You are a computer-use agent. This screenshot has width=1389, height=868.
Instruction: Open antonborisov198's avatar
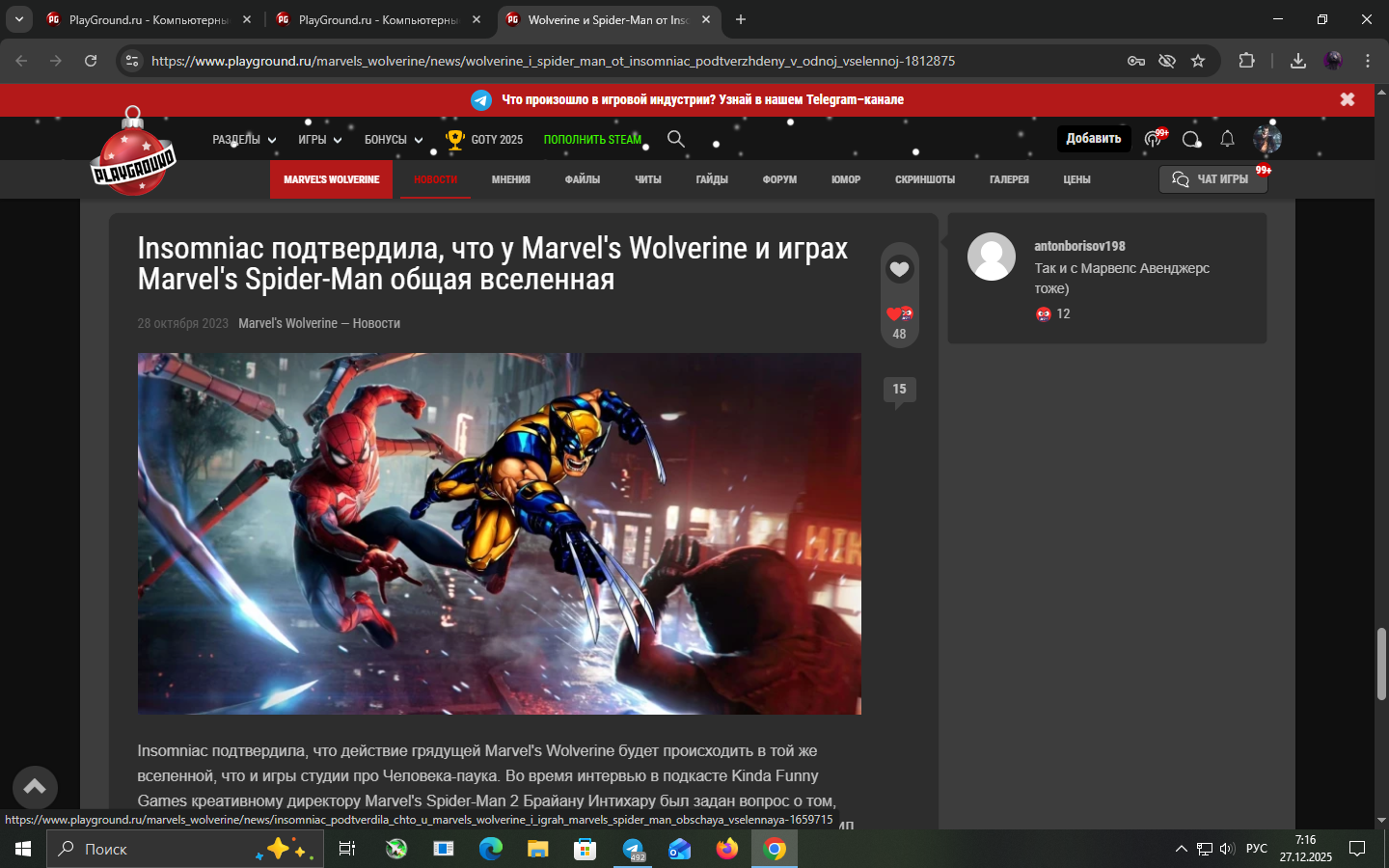[x=992, y=257]
